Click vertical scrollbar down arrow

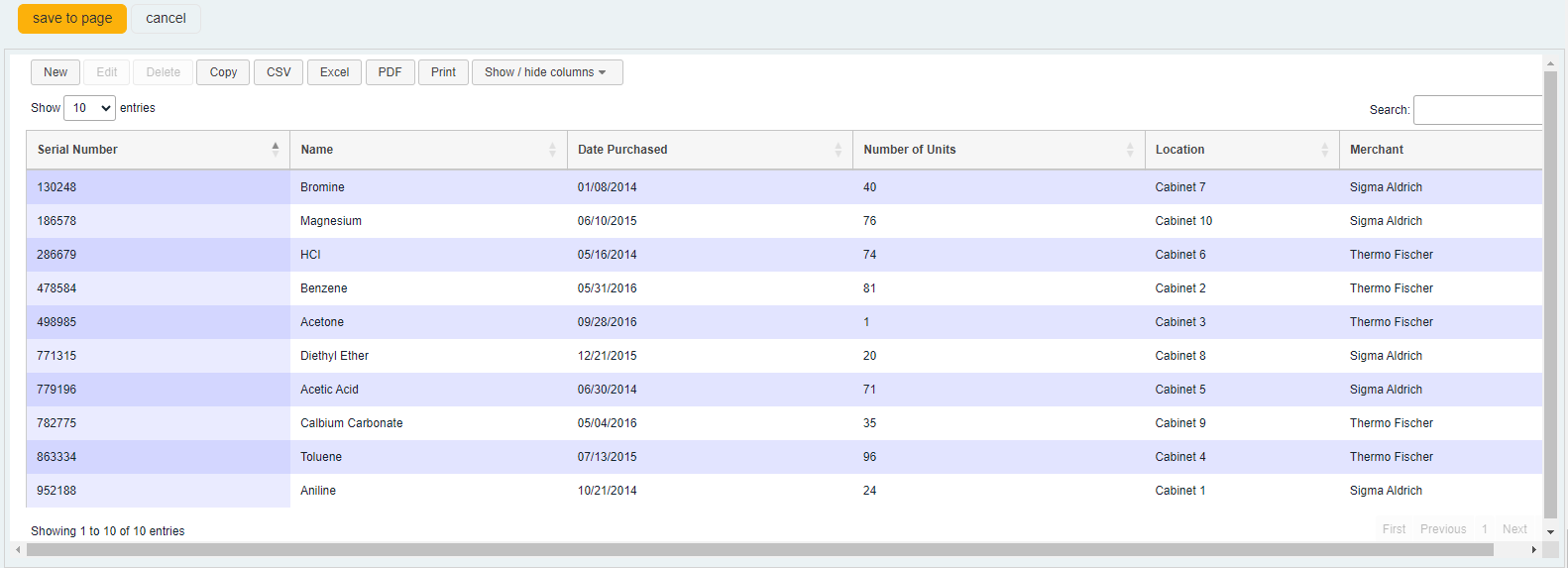pos(1550,532)
